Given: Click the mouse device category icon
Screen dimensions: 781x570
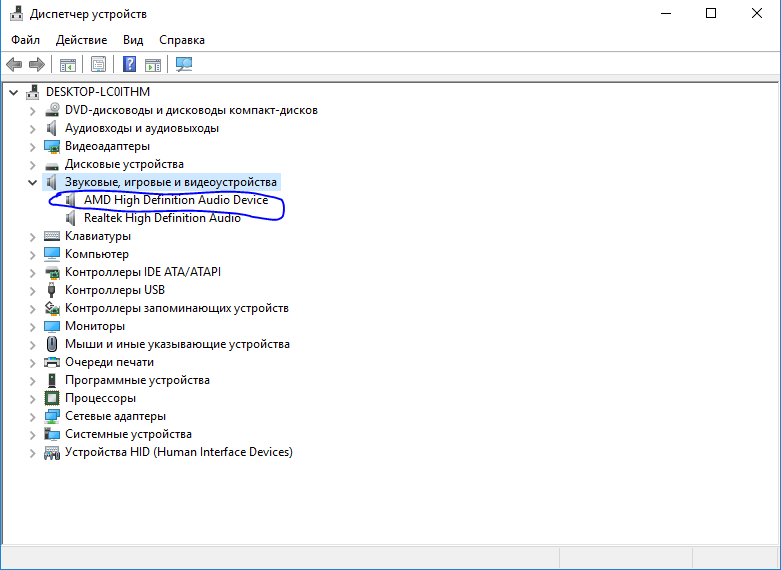Looking at the screenshot, I should click(x=52, y=344).
